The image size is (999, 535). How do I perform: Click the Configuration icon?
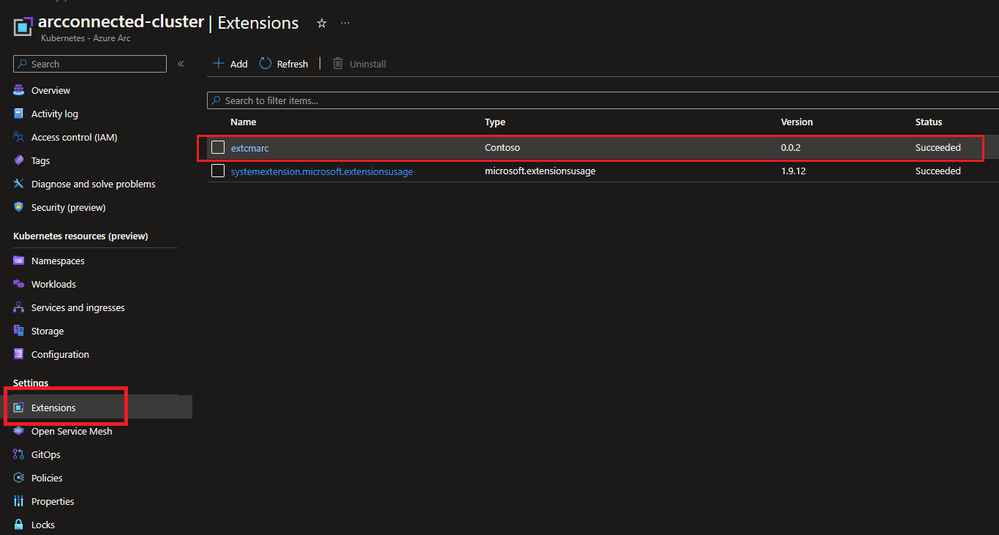point(18,354)
